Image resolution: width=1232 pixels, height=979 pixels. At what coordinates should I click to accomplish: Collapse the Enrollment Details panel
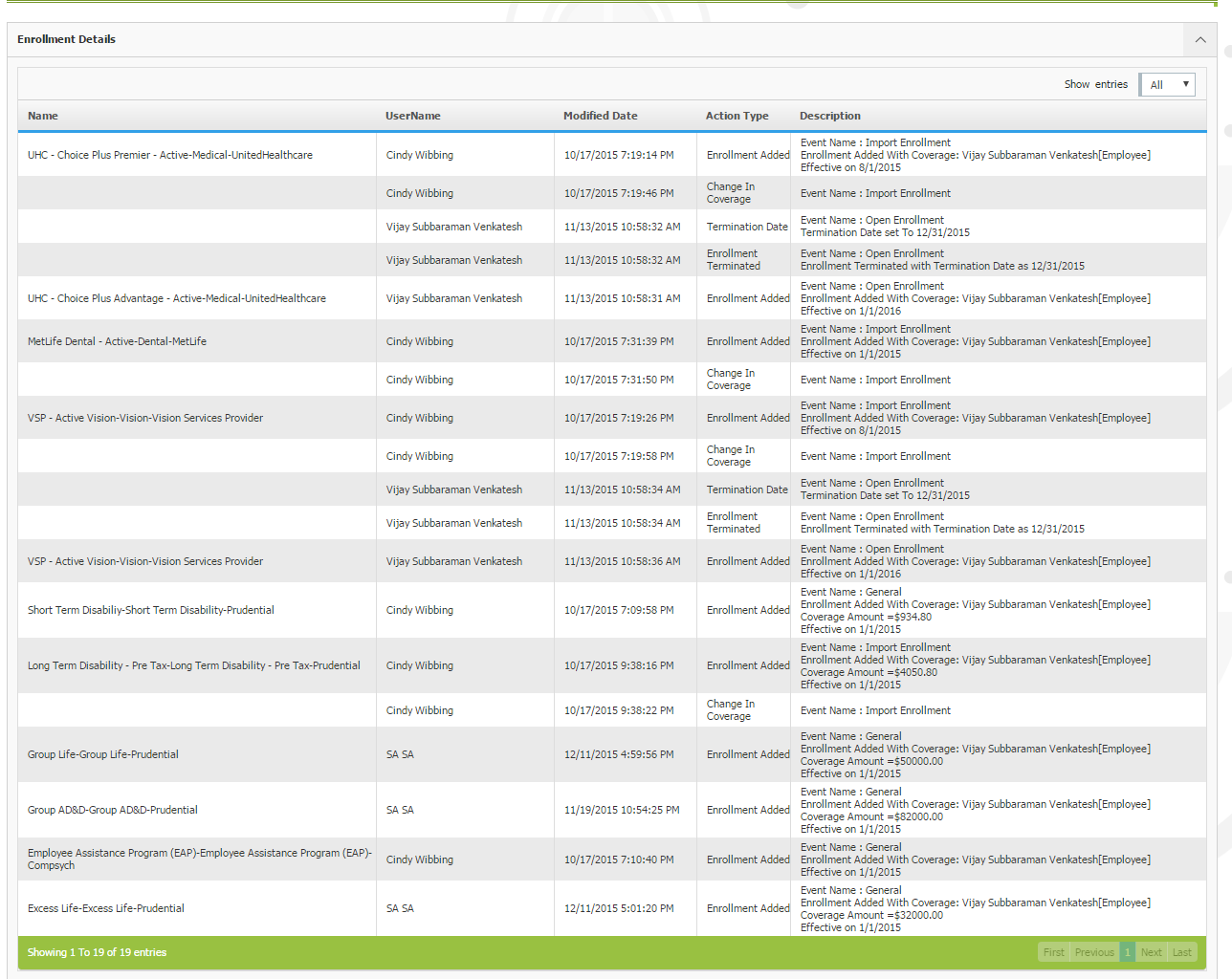click(x=1199, y=39)
